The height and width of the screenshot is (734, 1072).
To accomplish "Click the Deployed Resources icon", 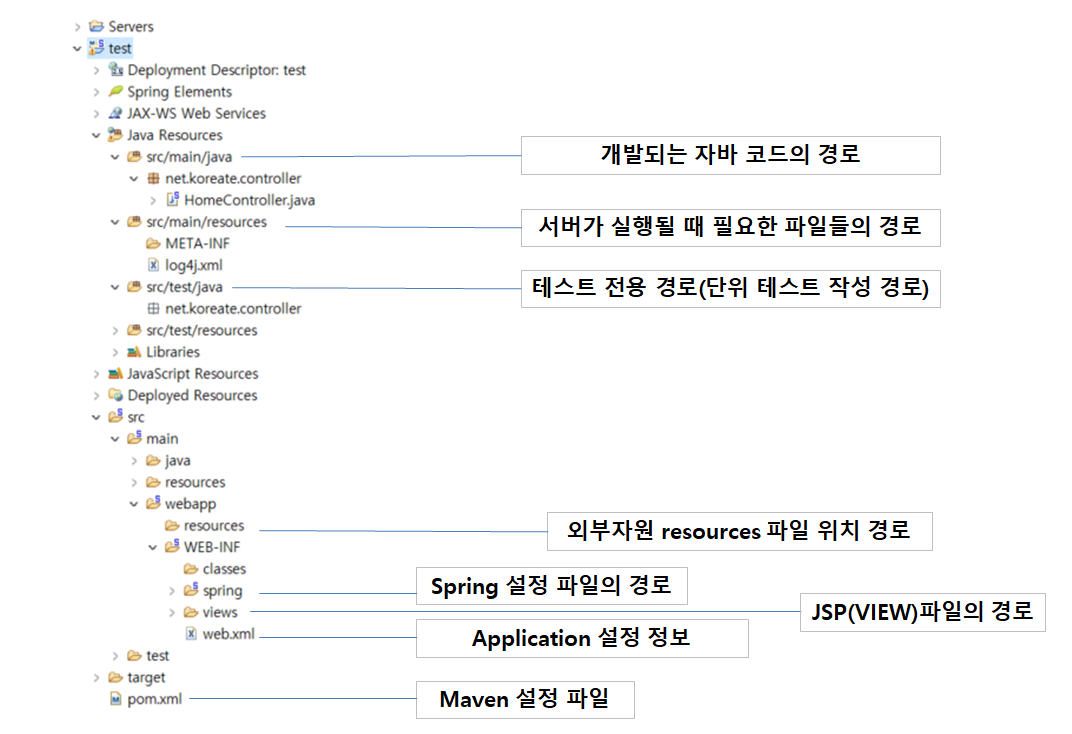I will 116,395.
